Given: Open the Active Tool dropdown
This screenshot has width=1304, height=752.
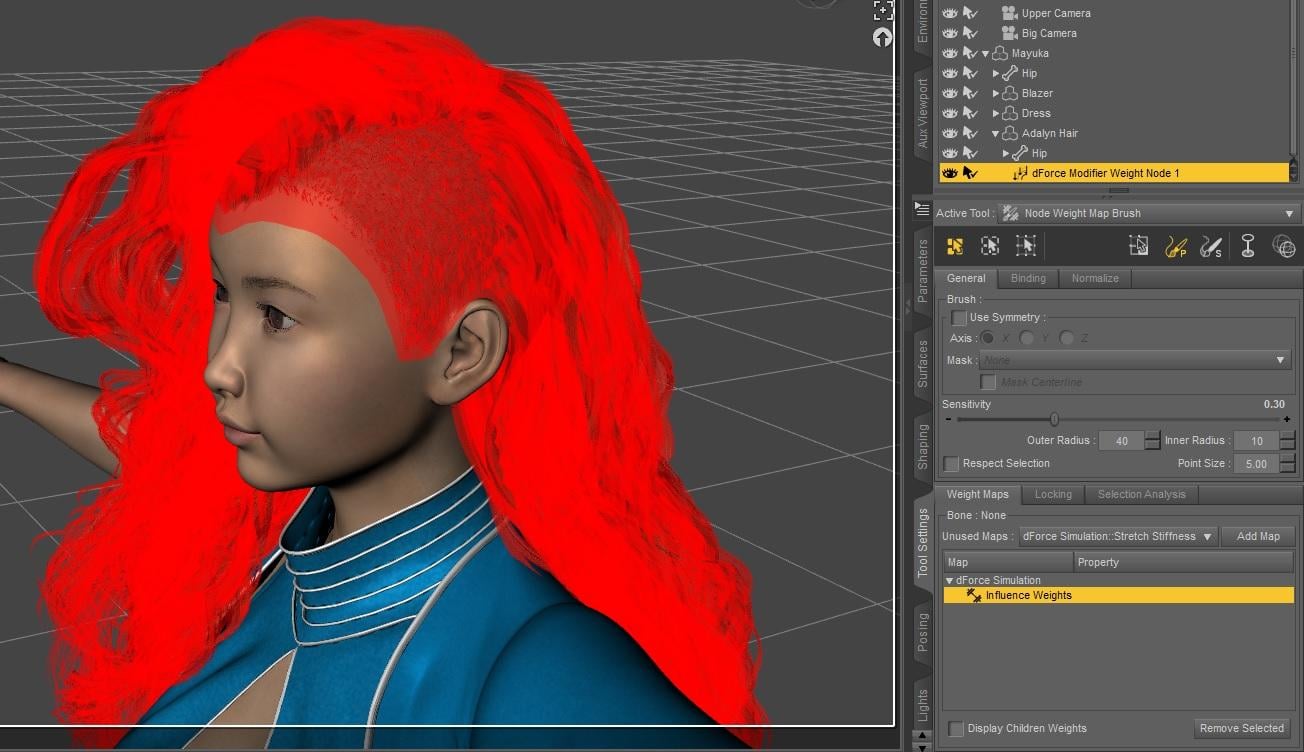Looking at the screenshot, I should 1148,213.
